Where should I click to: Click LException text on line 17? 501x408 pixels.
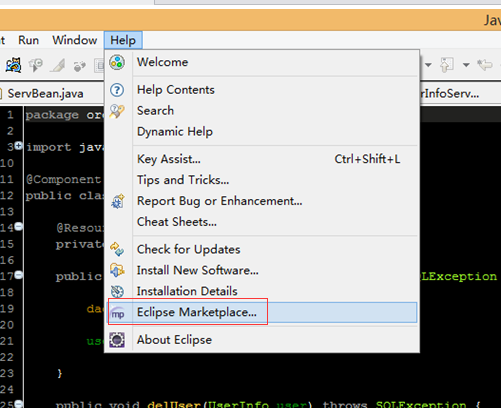coord(459,276)
